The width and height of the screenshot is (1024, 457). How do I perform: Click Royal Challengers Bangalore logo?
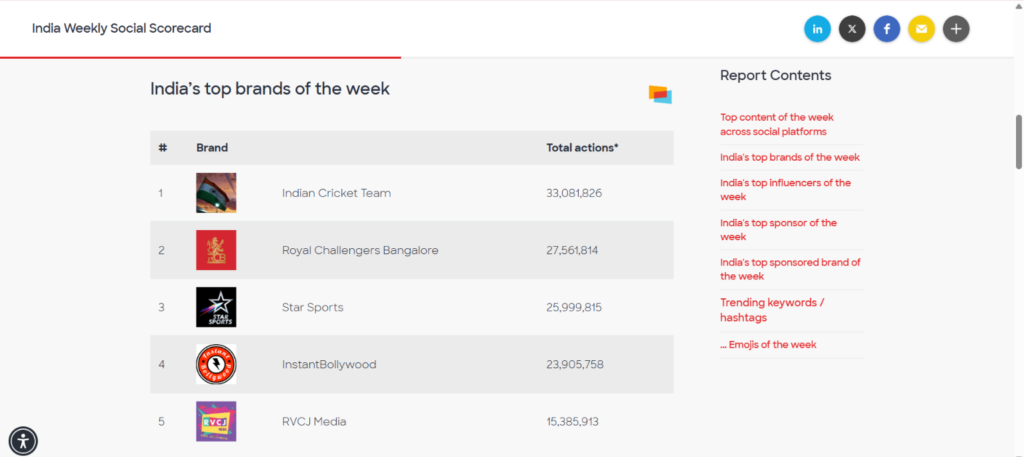(x=216, y=250)
